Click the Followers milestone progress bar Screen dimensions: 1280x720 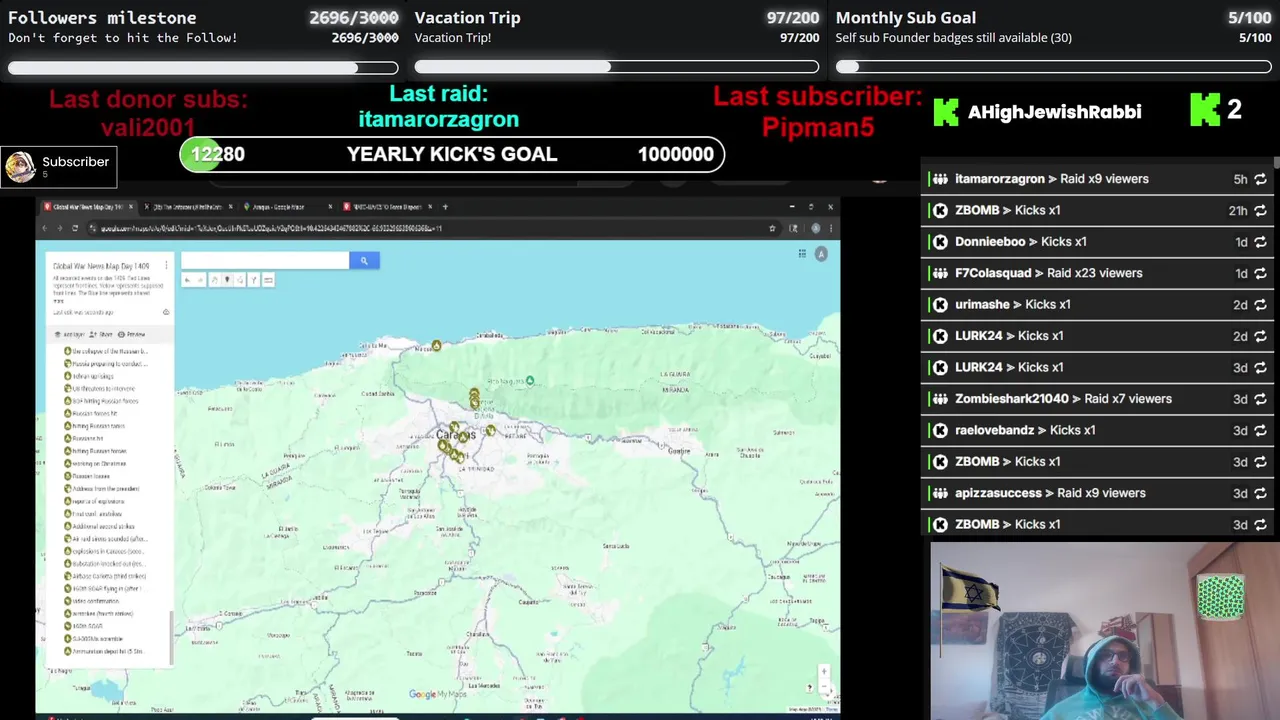click(x=203, y=68)
